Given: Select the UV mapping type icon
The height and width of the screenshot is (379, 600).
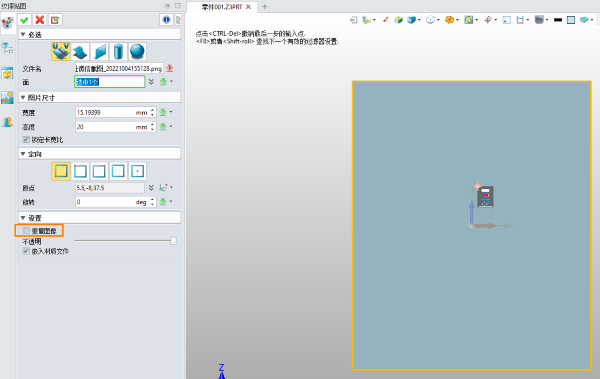Looking at the screenshot, I should [61, 52].
